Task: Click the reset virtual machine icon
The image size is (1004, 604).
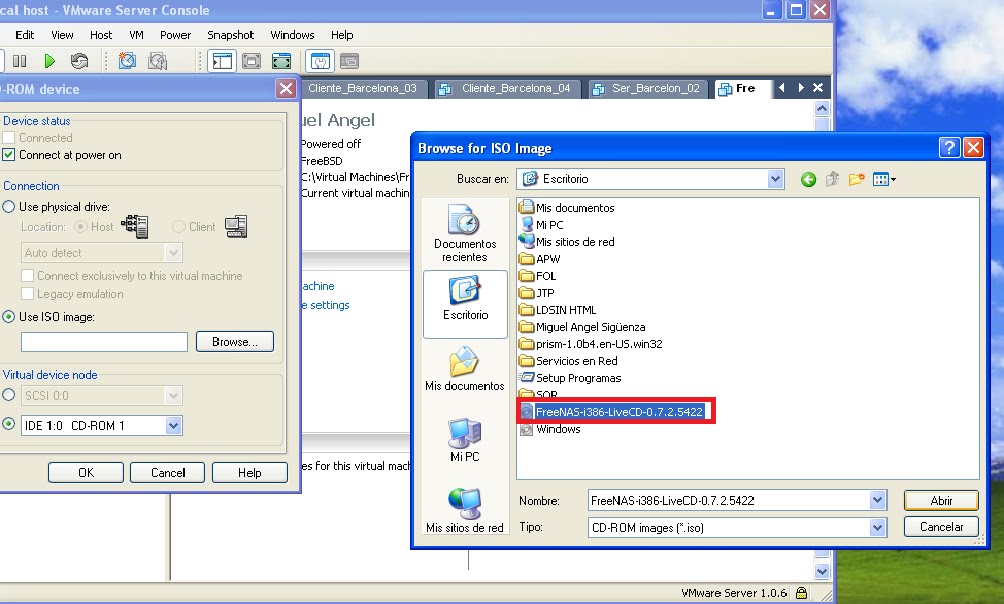Action: (x=79, y=61)
